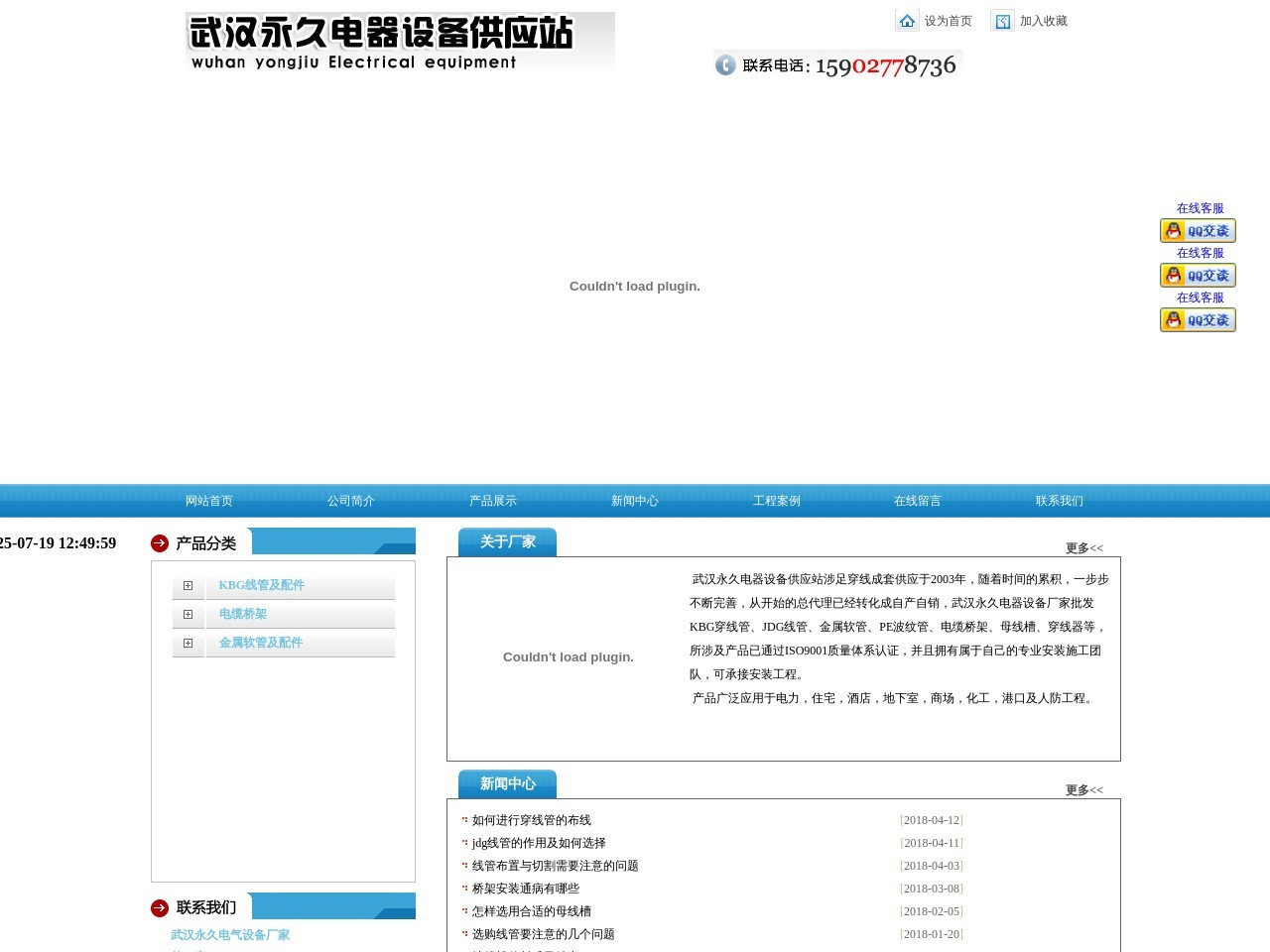Click the red arrow icon on 产品分类 header

[159, 542]
